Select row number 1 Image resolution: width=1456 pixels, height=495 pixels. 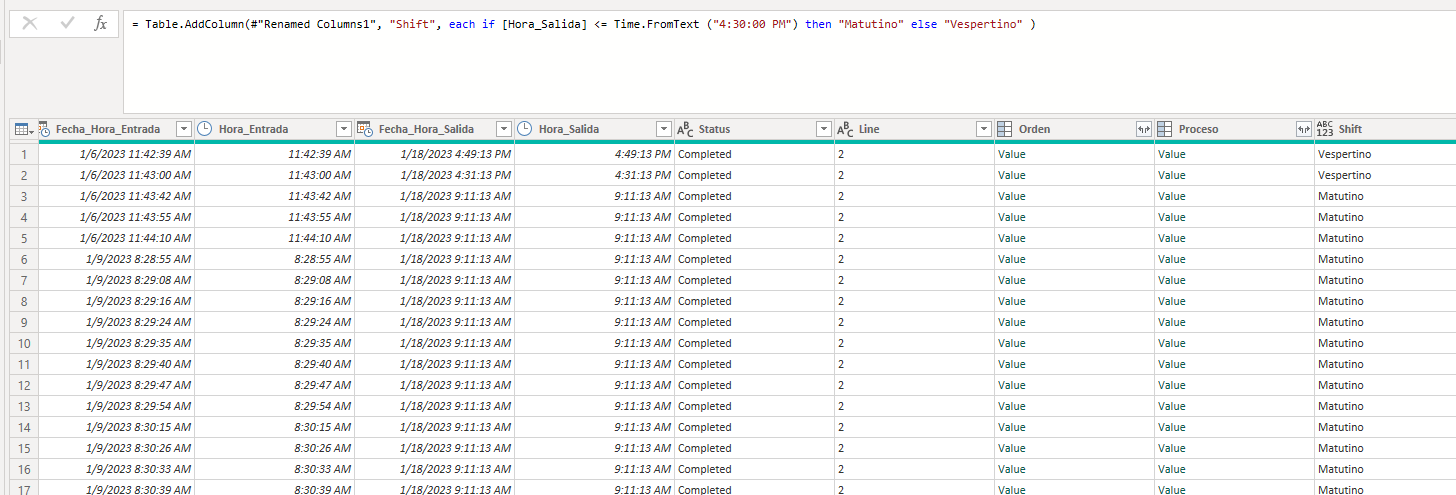click(x=24, y=154)
